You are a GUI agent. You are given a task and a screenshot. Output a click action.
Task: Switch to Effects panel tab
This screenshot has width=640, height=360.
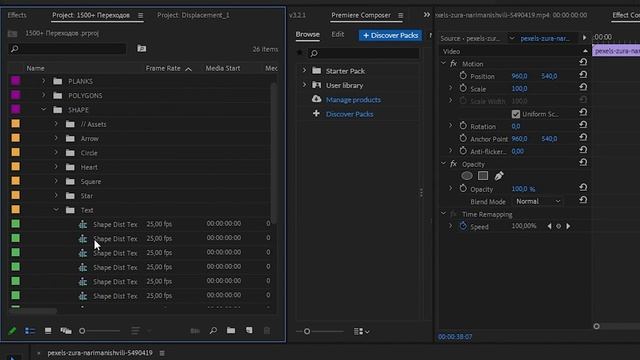[x=17, y=15]
